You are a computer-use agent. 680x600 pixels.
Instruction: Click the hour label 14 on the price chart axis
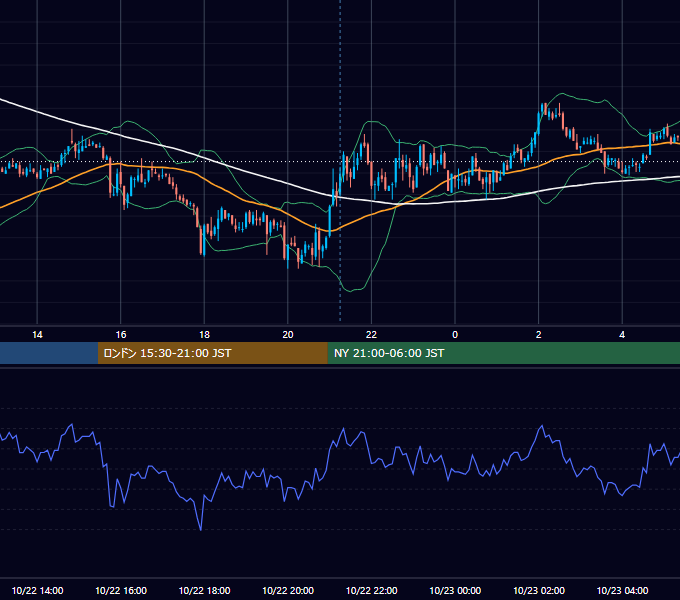pos(37,335)
